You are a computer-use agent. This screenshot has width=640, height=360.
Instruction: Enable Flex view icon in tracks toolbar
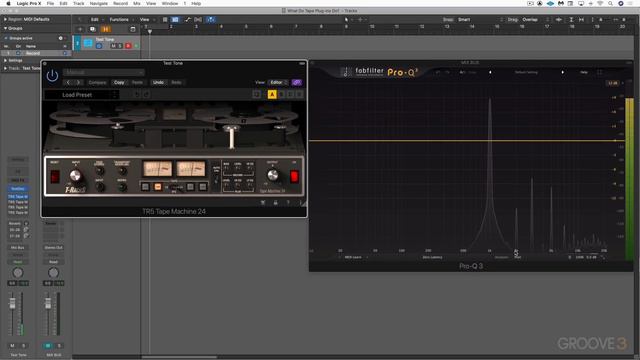click(x=198, y=20)
